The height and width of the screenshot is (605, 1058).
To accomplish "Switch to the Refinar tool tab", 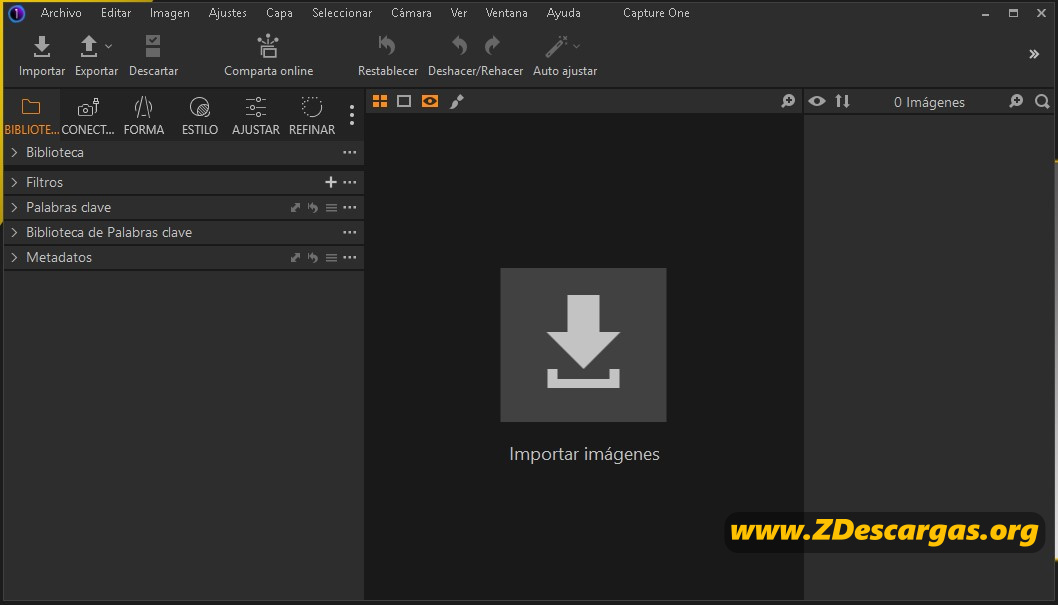I will (x=312, y=116).
